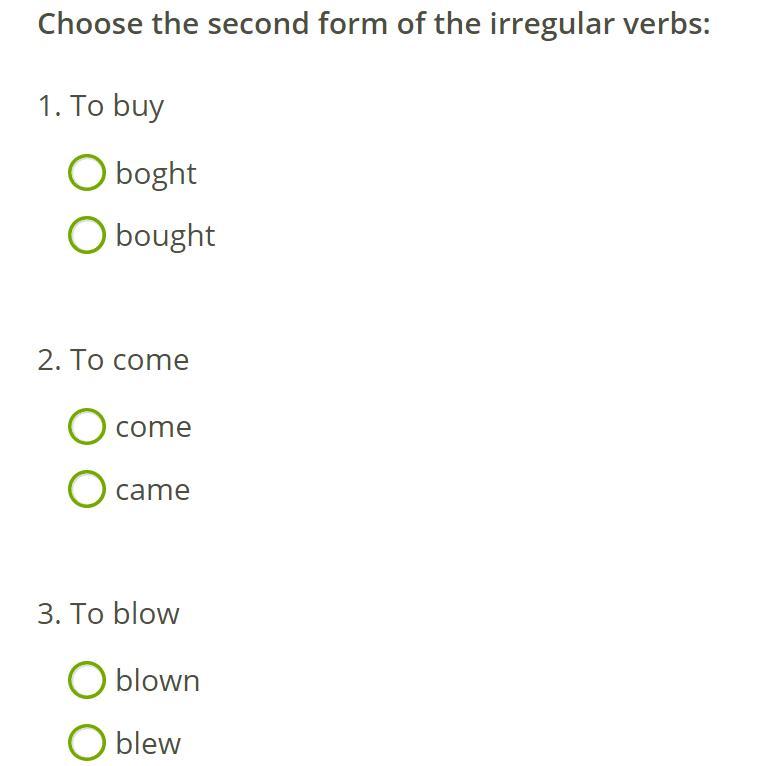Click the 'boght' answer label text
This screenshot has width=764, height=766.
pyautogui.click(x=156, y=174)
